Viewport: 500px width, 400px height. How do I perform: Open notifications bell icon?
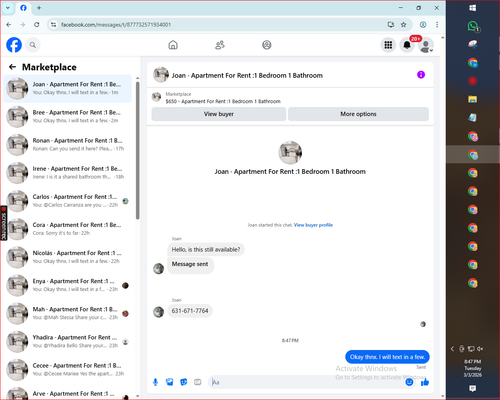pyautogui.click(x=407, y=45)
